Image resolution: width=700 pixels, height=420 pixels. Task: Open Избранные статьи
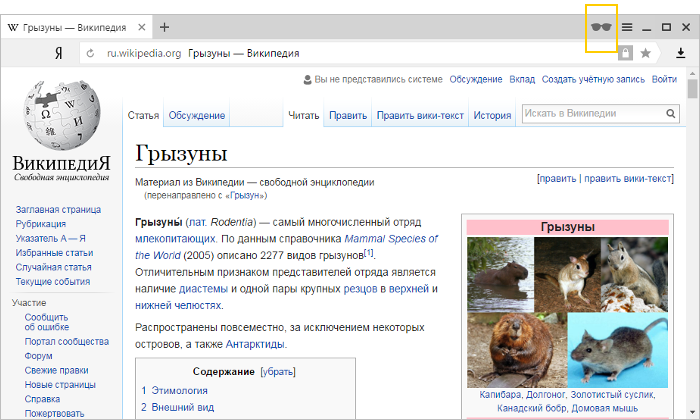54,253
